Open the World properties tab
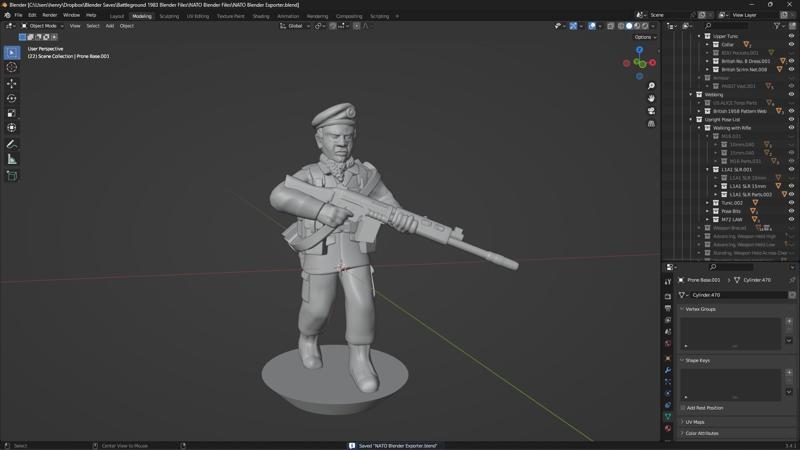The width and height of the screenshot is (800, 450). point(668,344)
